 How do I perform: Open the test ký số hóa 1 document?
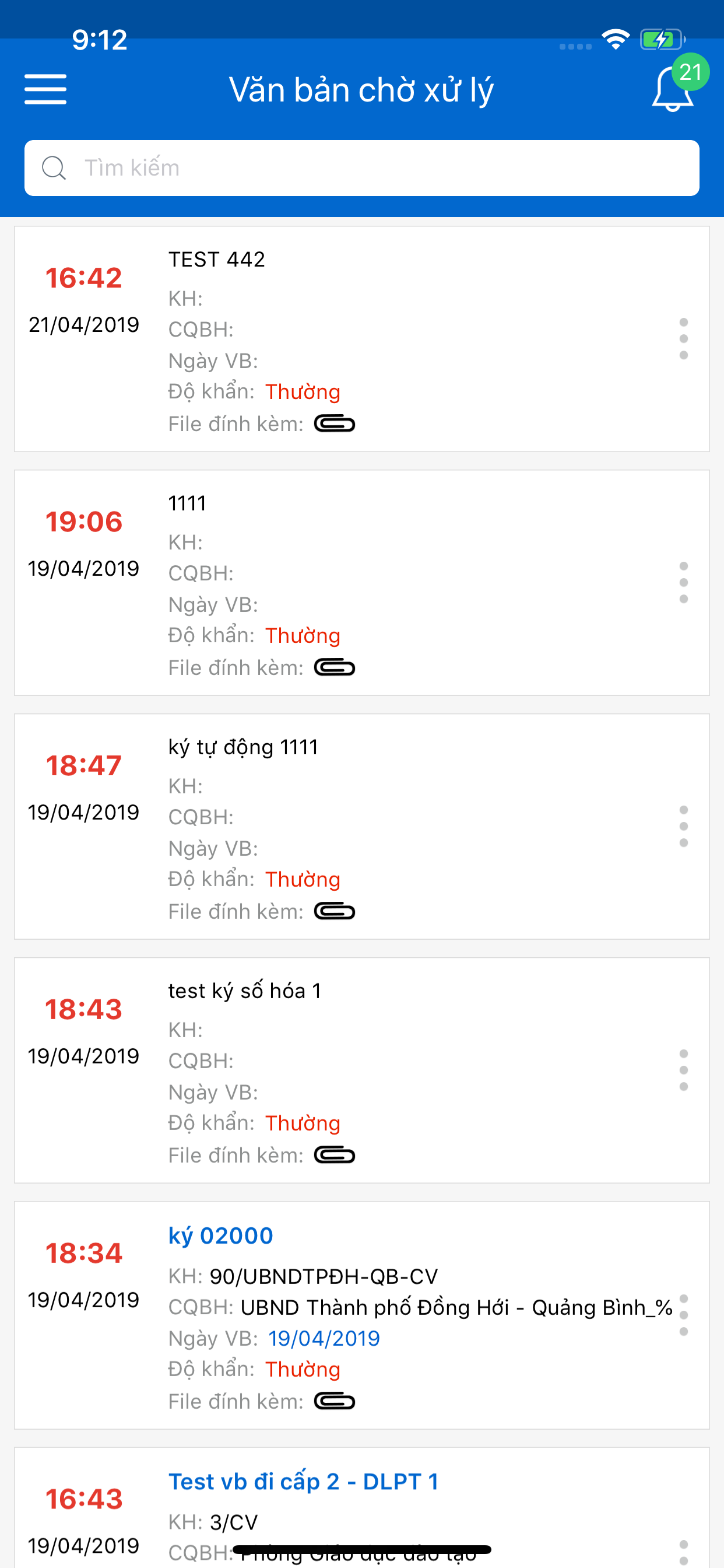coord(245,991)
